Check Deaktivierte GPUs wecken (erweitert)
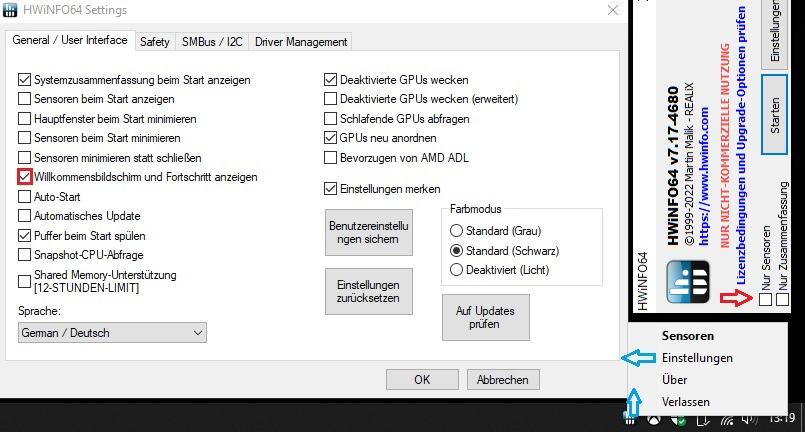The width and height of the screenshot is (805, 432). [x=330, y=99]
